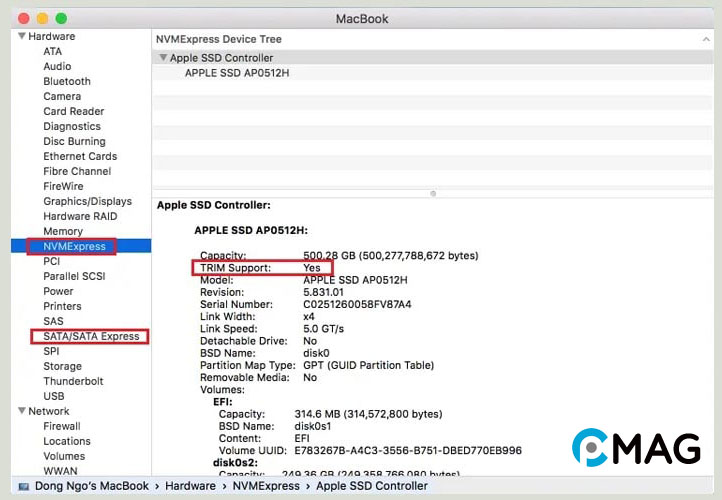Select WWAN under Network
The height and width of the screenshot is (500, 722).
point(60,471)
